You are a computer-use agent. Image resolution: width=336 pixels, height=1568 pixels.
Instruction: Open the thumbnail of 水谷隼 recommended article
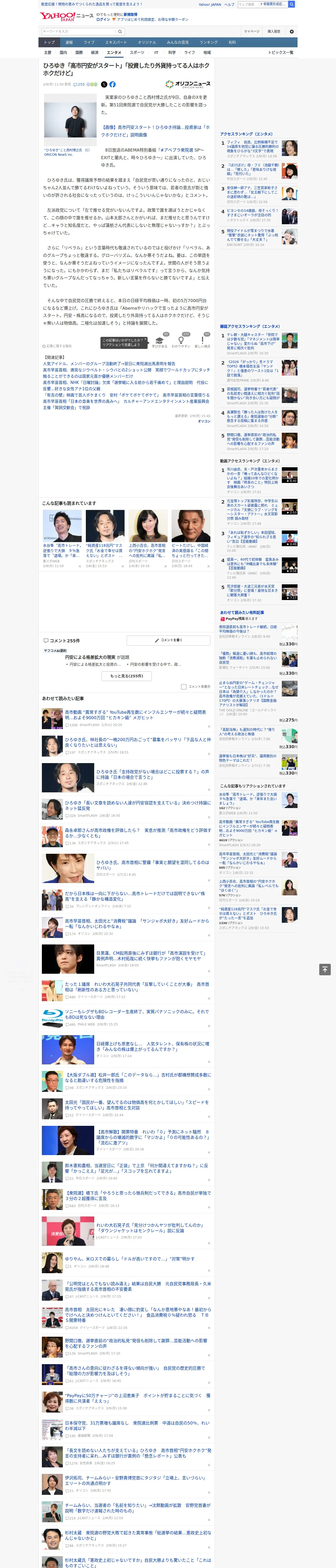point(62,526)
